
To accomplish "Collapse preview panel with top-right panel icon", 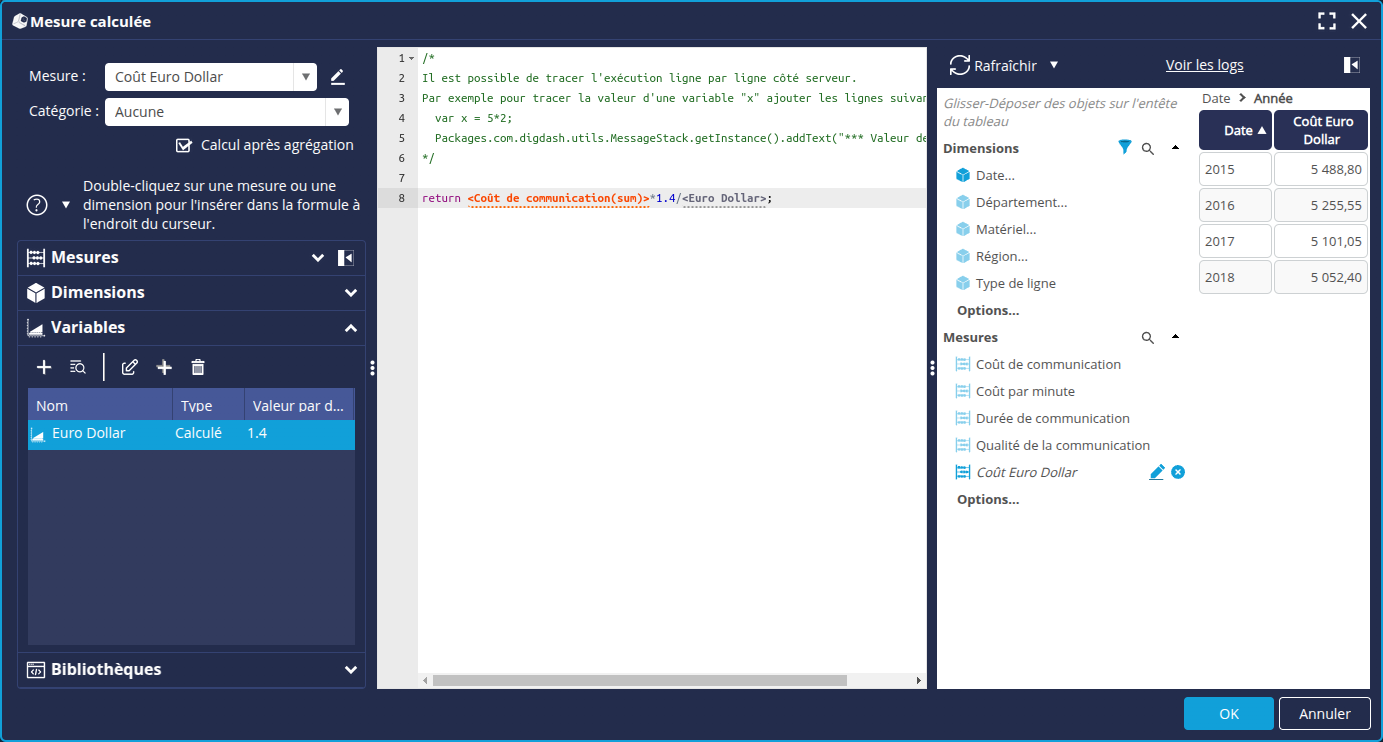I will pos(1351,65).
